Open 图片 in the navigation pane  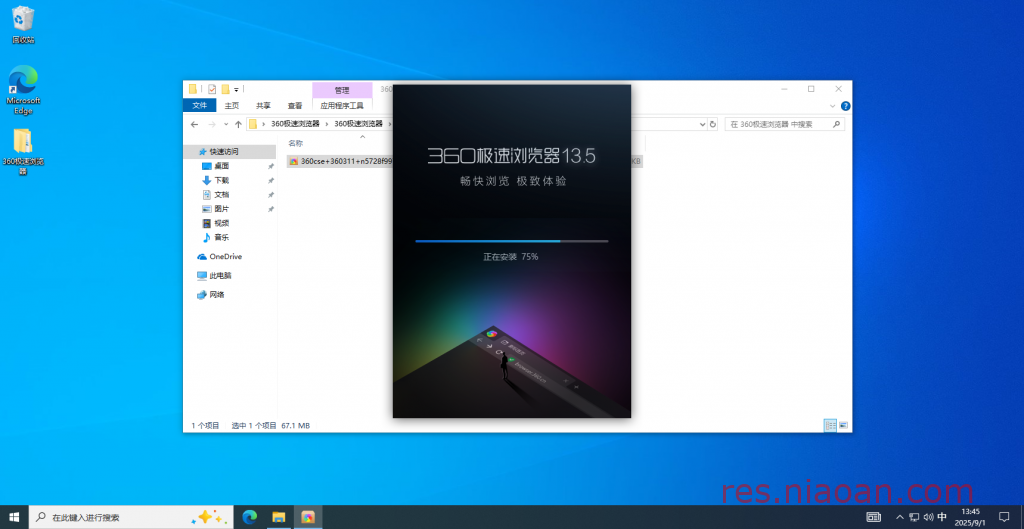coord(221,209)
